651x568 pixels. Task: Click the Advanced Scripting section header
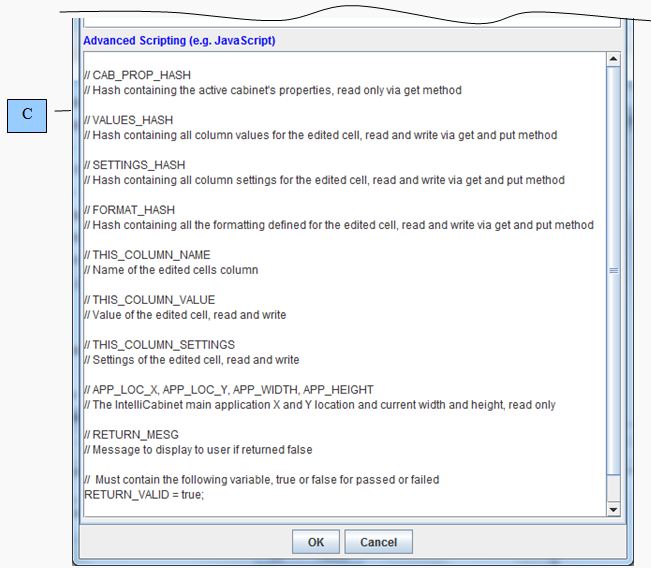point(179,41)
